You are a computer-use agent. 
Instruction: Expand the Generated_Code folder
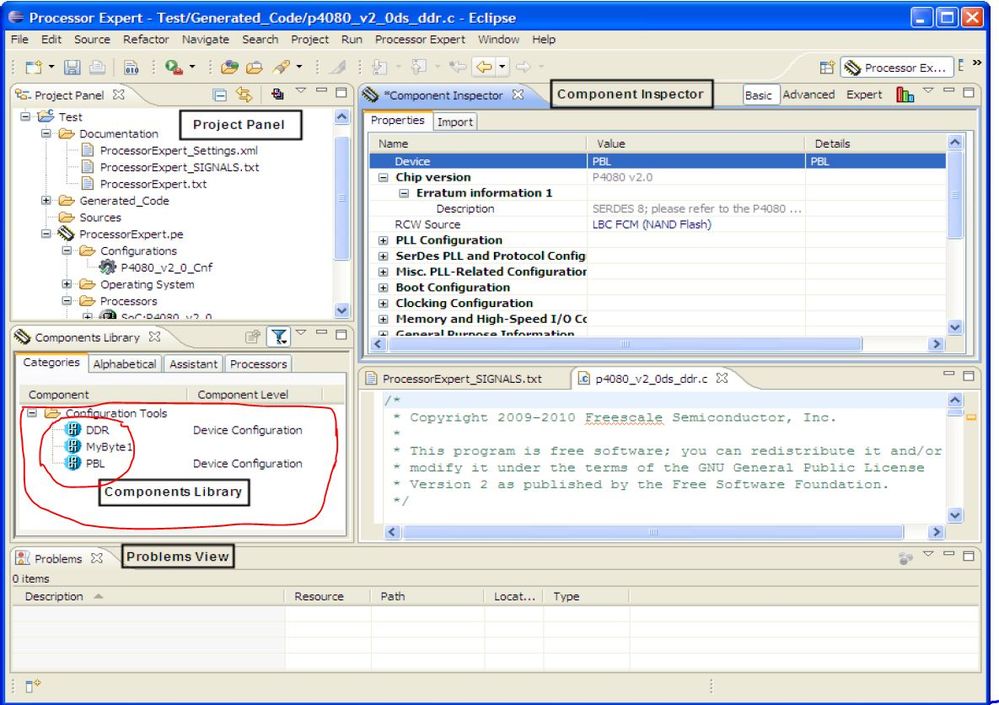(x=46, y=201)
